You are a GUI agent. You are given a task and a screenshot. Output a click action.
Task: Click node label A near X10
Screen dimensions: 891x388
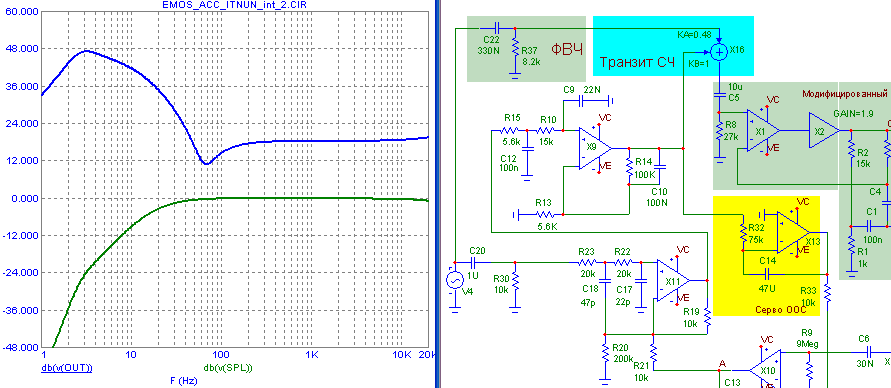pos(722,364)
